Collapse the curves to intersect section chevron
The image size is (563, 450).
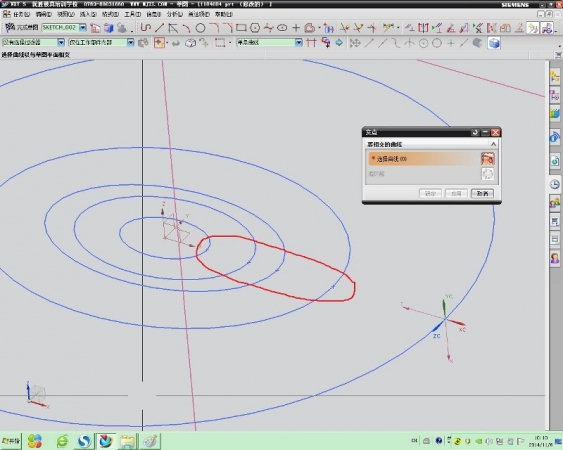tap(493, 144)
